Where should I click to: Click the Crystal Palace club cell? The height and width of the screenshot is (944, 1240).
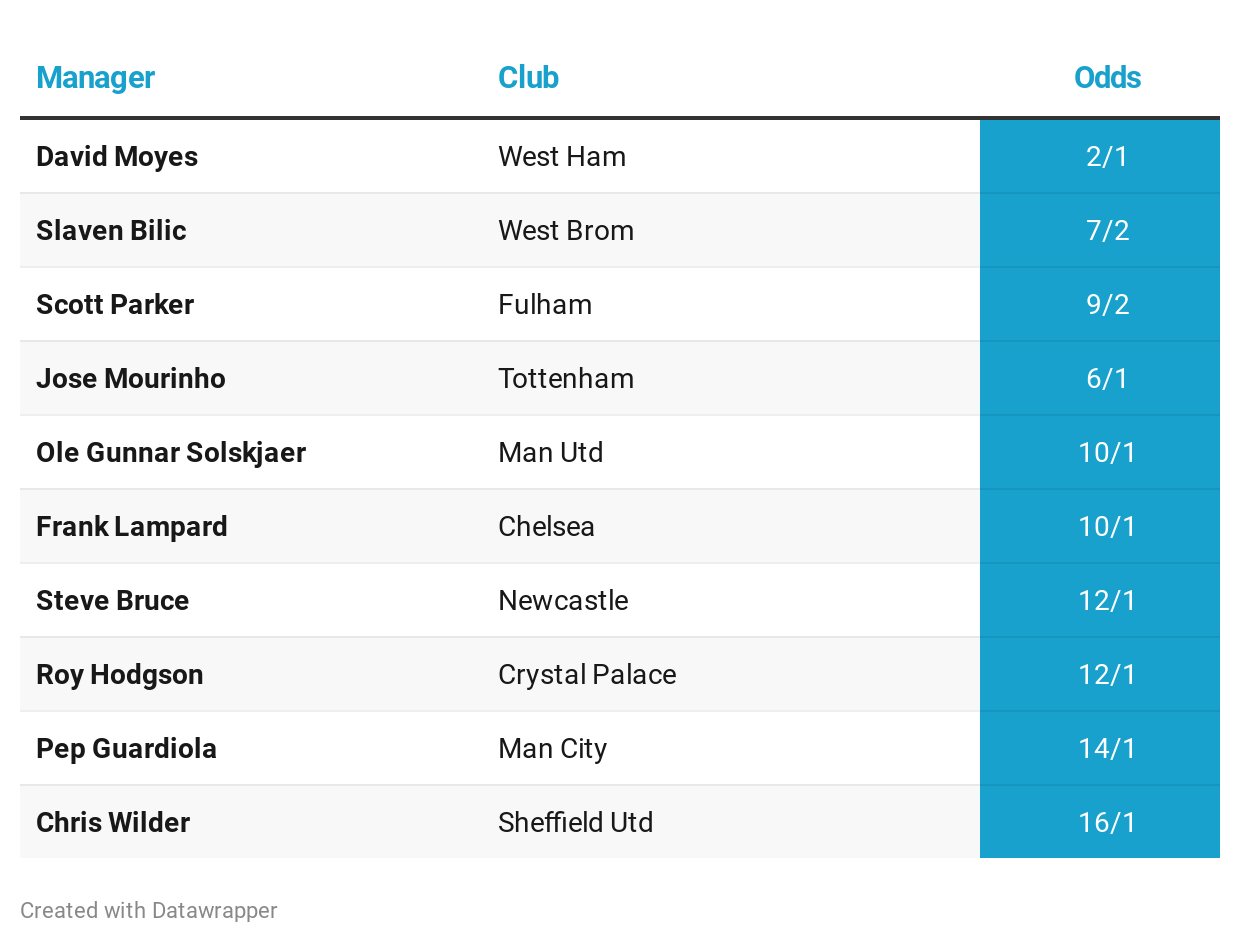(x=587, y=674)
